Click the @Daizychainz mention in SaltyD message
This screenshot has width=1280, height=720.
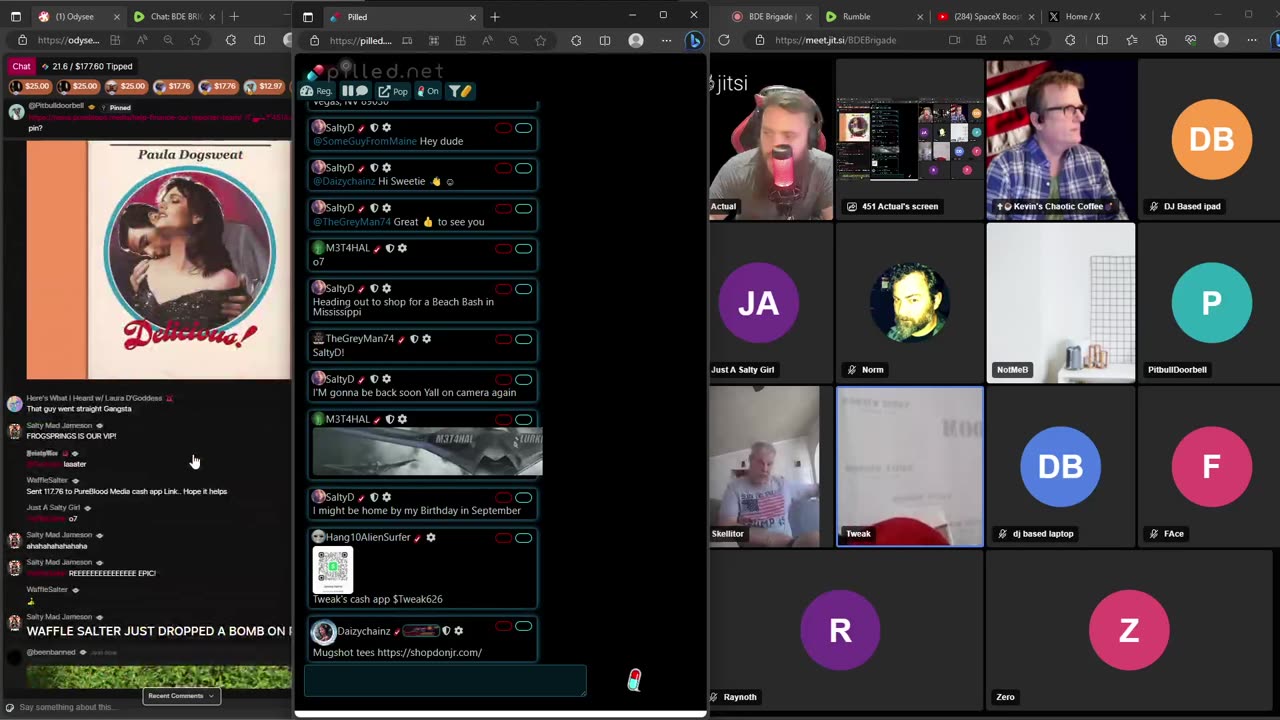(x=343, y=181)
